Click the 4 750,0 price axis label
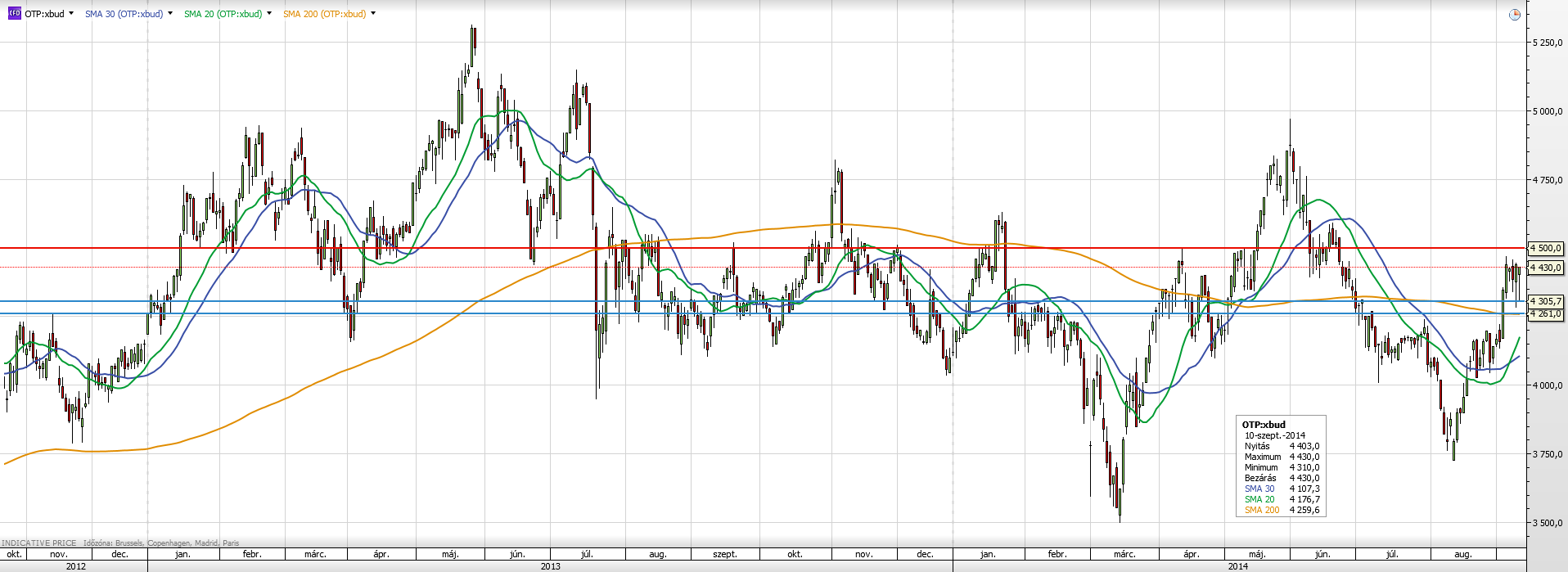The image size is (1568, 572). pos(1547,180)
